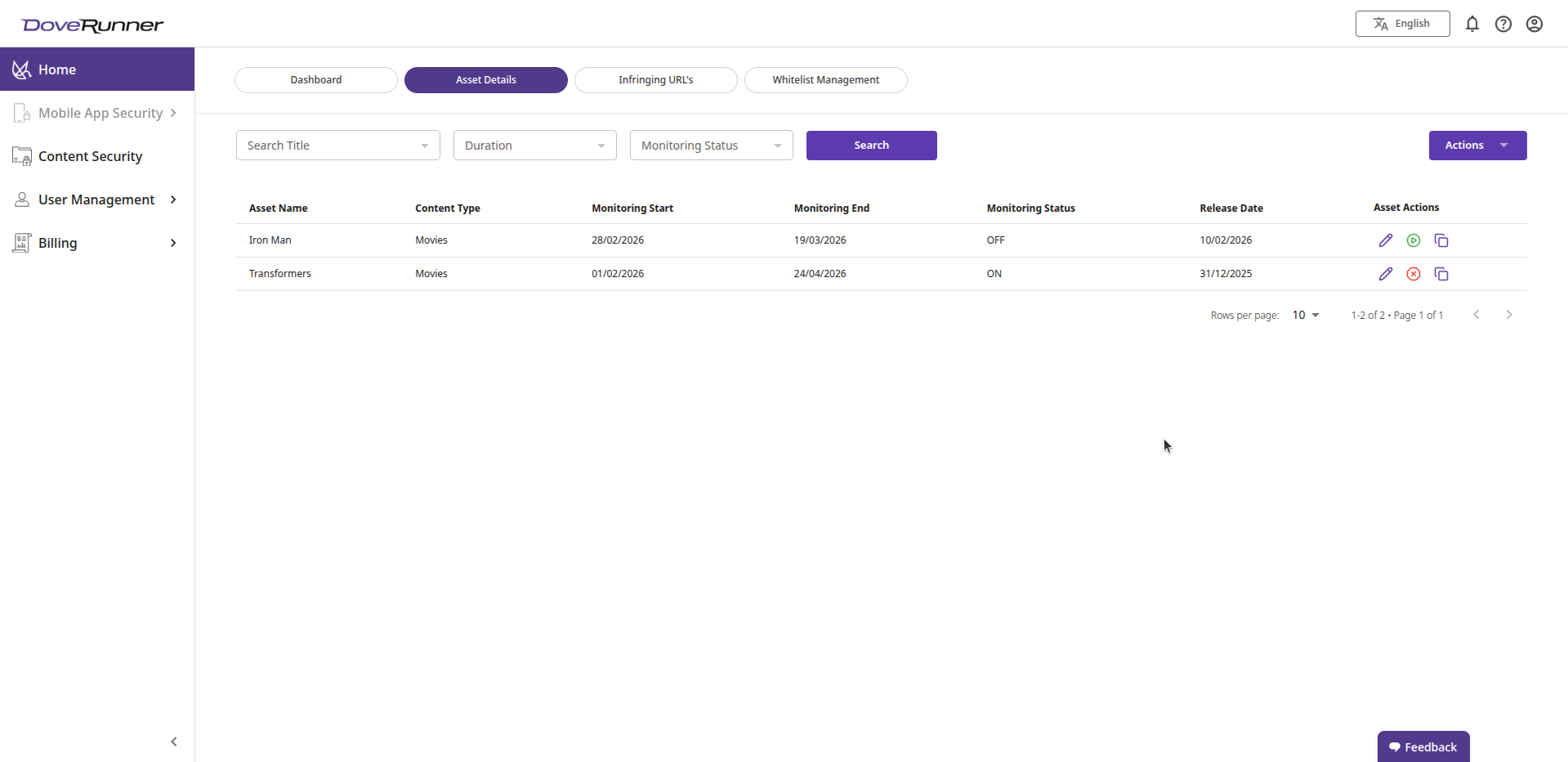Open the user account profile icon
This screenshot has height=762, width=1568.
point(1534,24)
